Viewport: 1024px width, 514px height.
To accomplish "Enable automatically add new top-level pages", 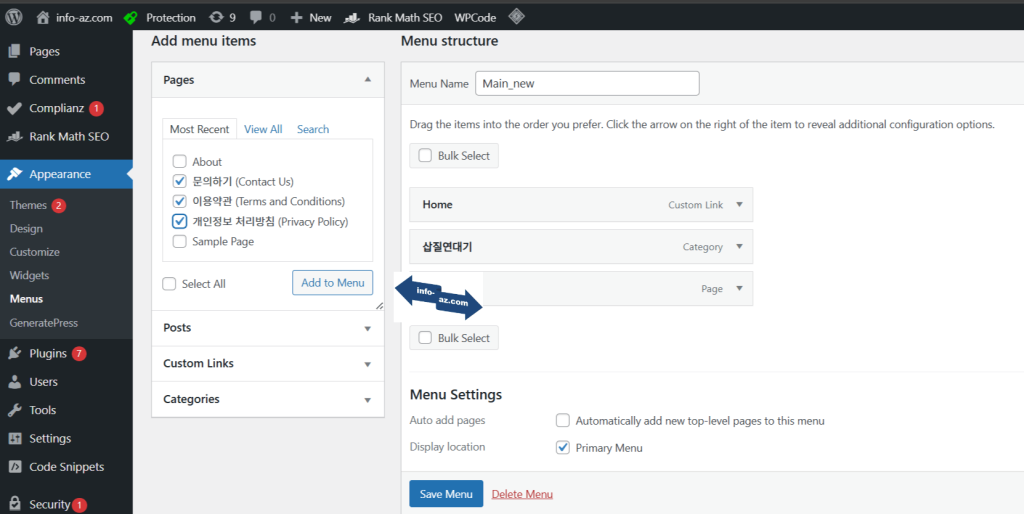I will [563, 421].
